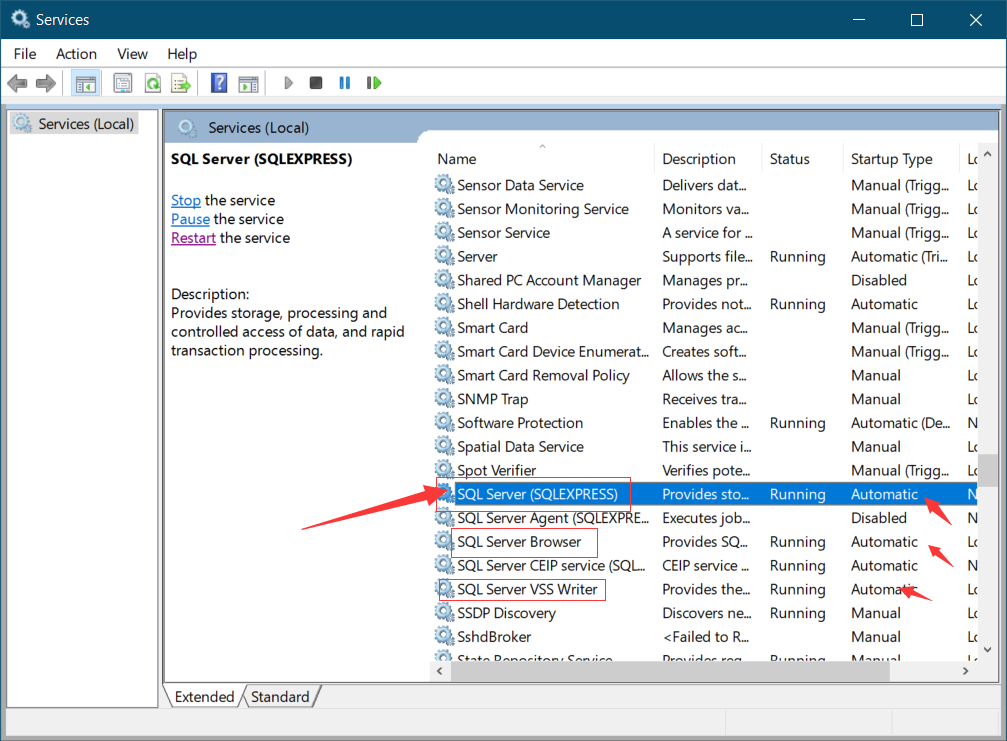This screenshot has height=741, width=1007.
Task: Click the Refresh toolbar icon
Action: coord(152,82)
